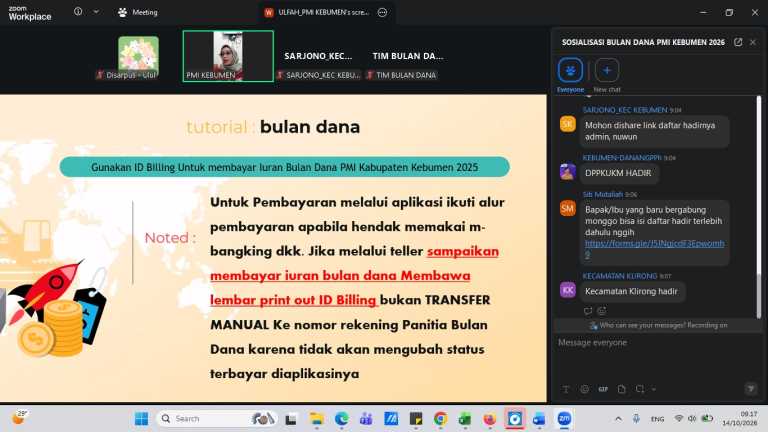Open the weather widget showing 29°
768x432 pixels.
click(20, 417)
